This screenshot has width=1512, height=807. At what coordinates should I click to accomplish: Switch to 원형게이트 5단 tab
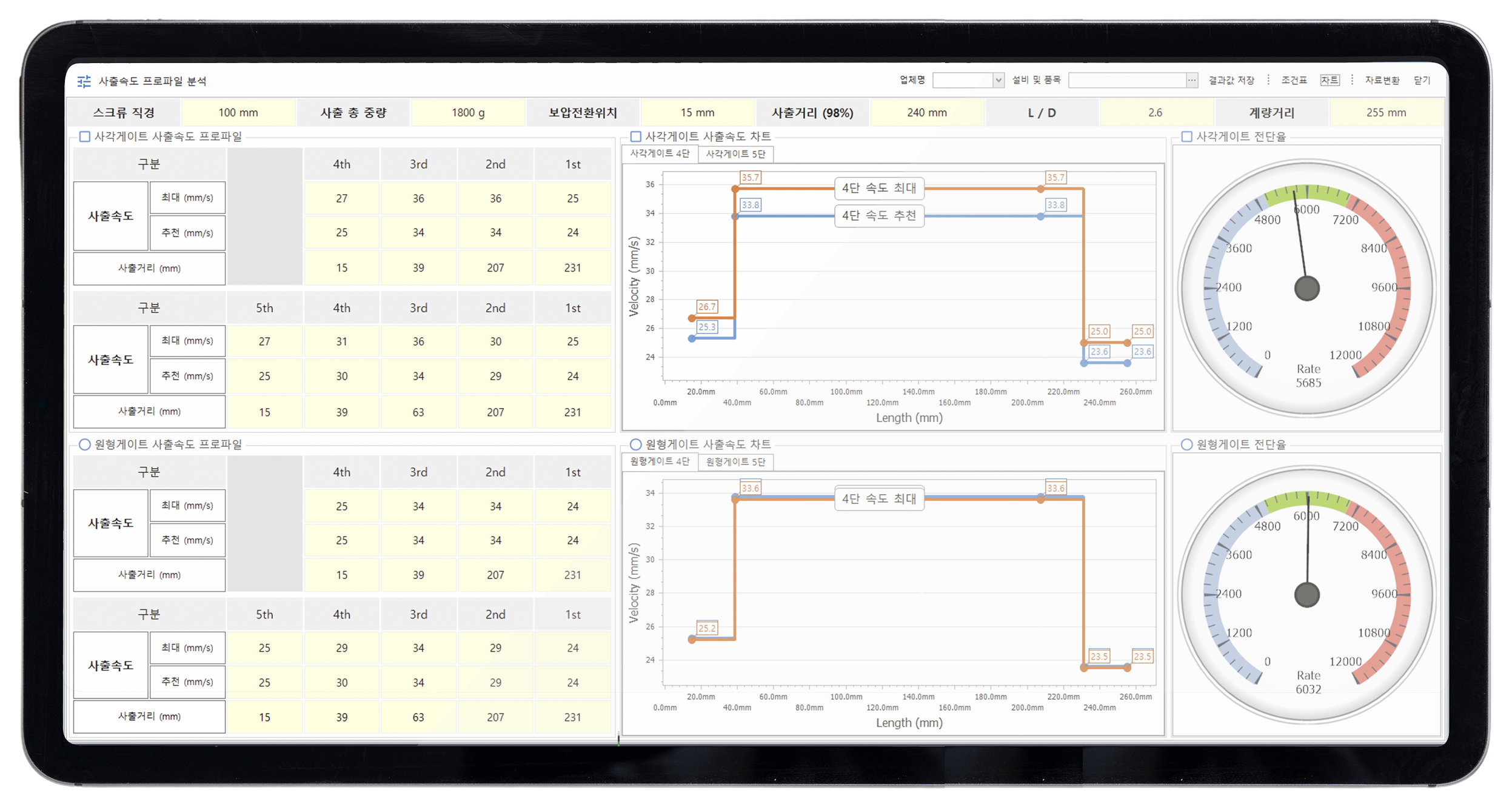click(x=735, y=462)
